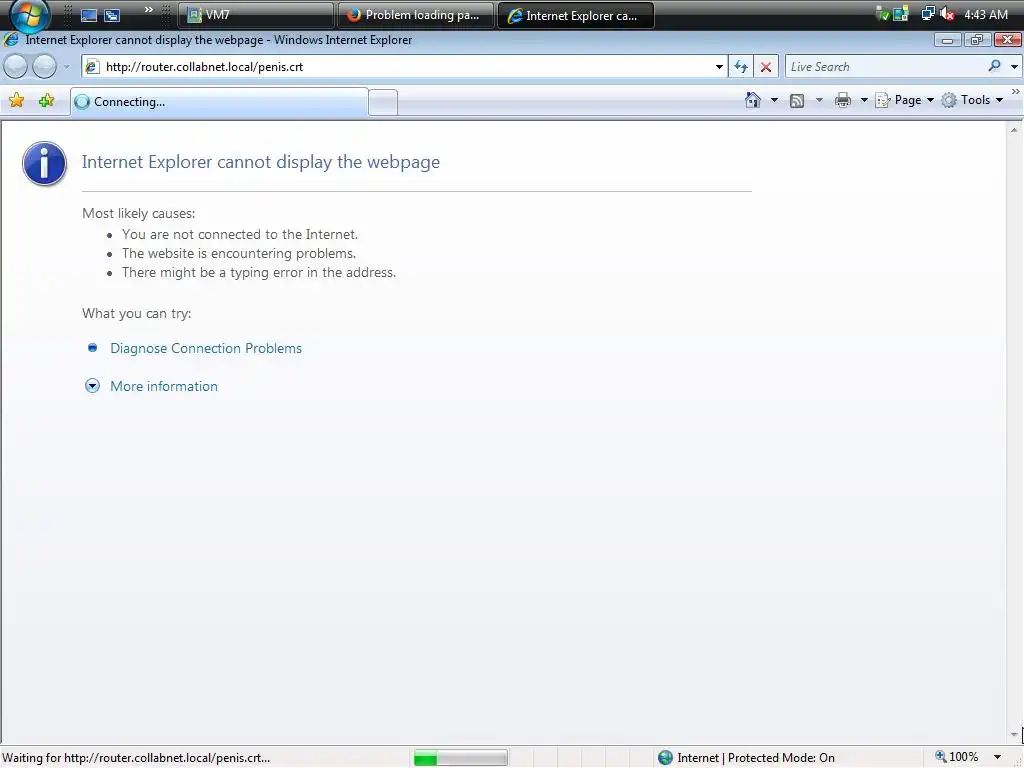Click the page icon in address bar

[x=92, y=67]
